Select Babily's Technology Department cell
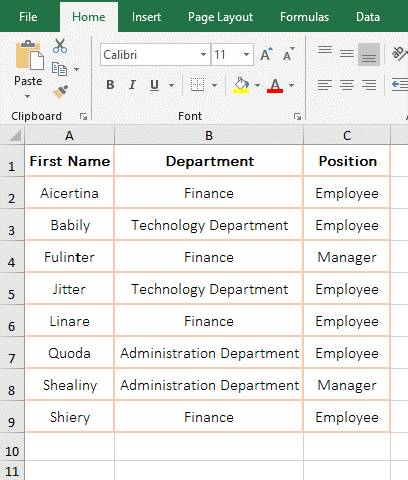Image resolution: width=408 pixels, height=480 pixels. pyautogui.click(x=209, y=225)
